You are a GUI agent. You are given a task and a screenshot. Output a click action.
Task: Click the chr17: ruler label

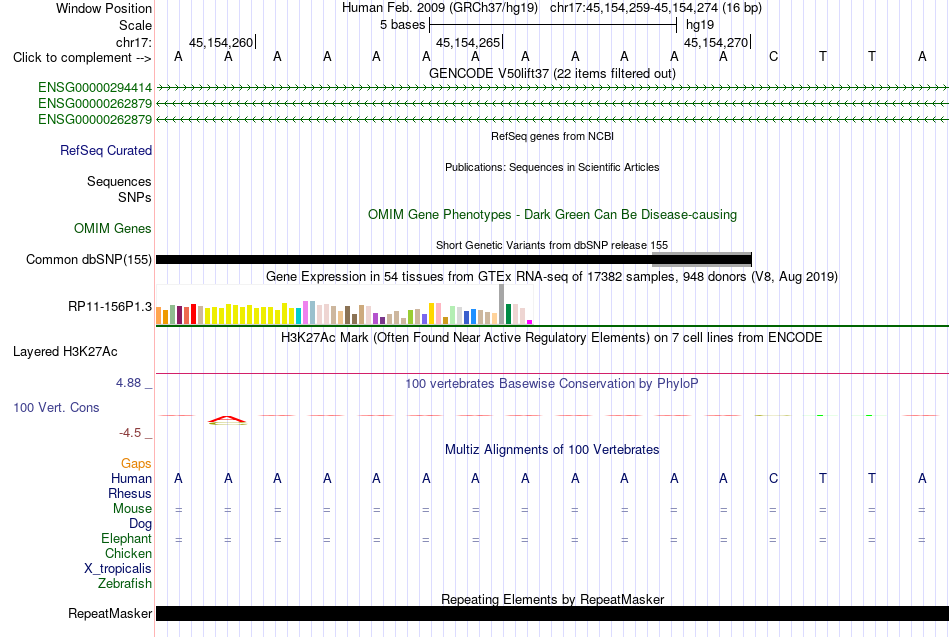(x=134, y=42)
